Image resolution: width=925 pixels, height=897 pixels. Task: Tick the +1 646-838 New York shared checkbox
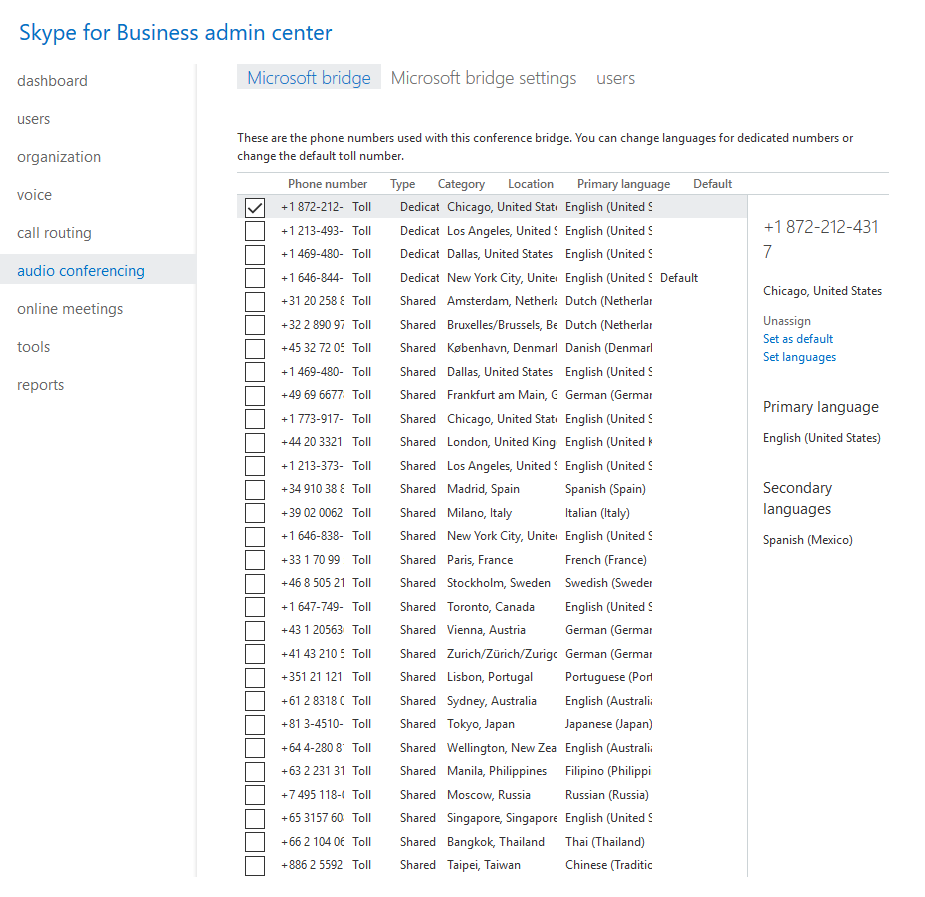point(255,537)
